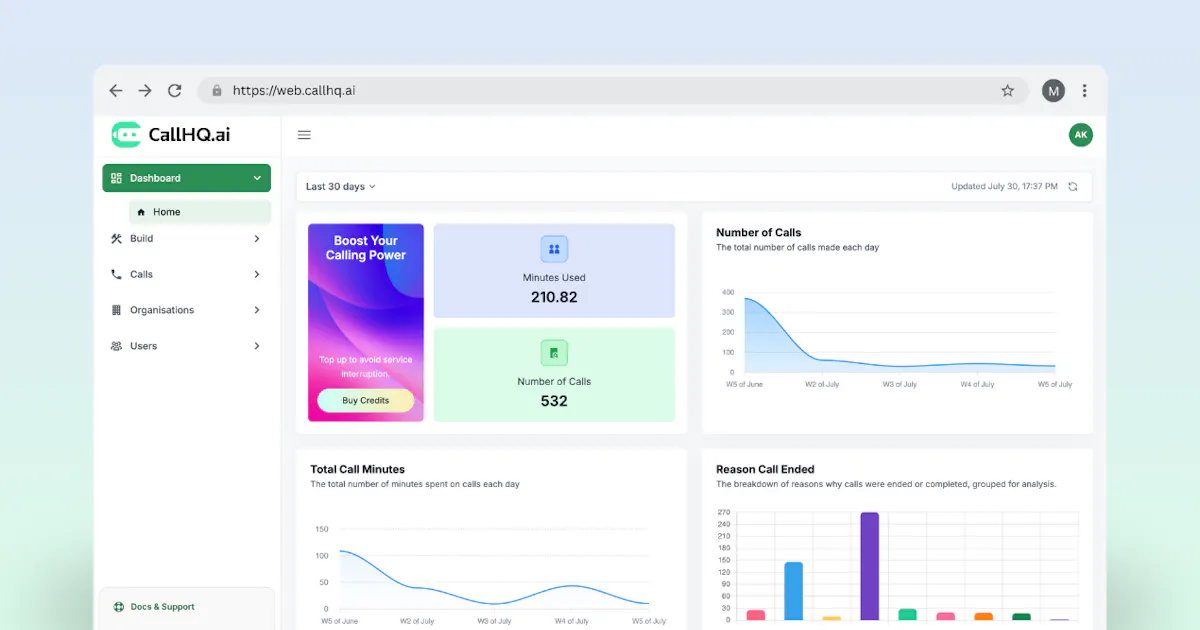Click the tall purple bar in chart
This screenshot has height=630, width=1200.
(869, 566)
